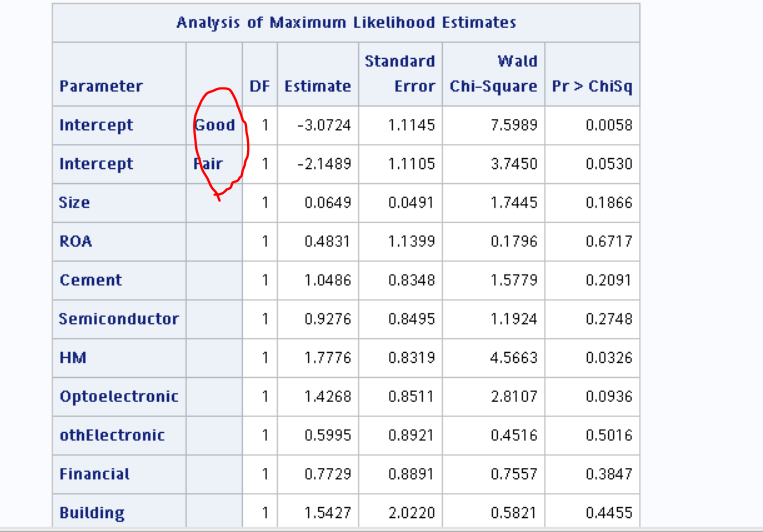Click the standard error value 1.1399
Image resolution: width=763 pixels, height=532 pixels.
click(x=412, y=241)
